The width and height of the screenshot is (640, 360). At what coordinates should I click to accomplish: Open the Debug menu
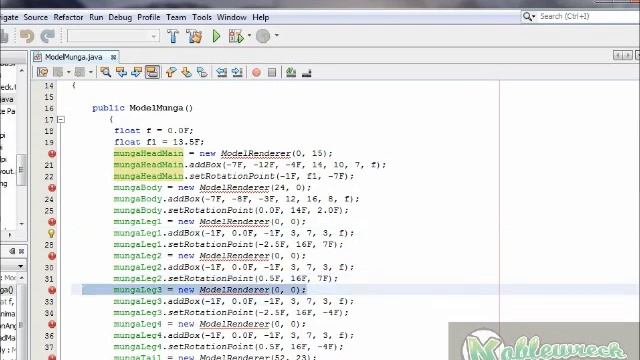tap(120, 17)
